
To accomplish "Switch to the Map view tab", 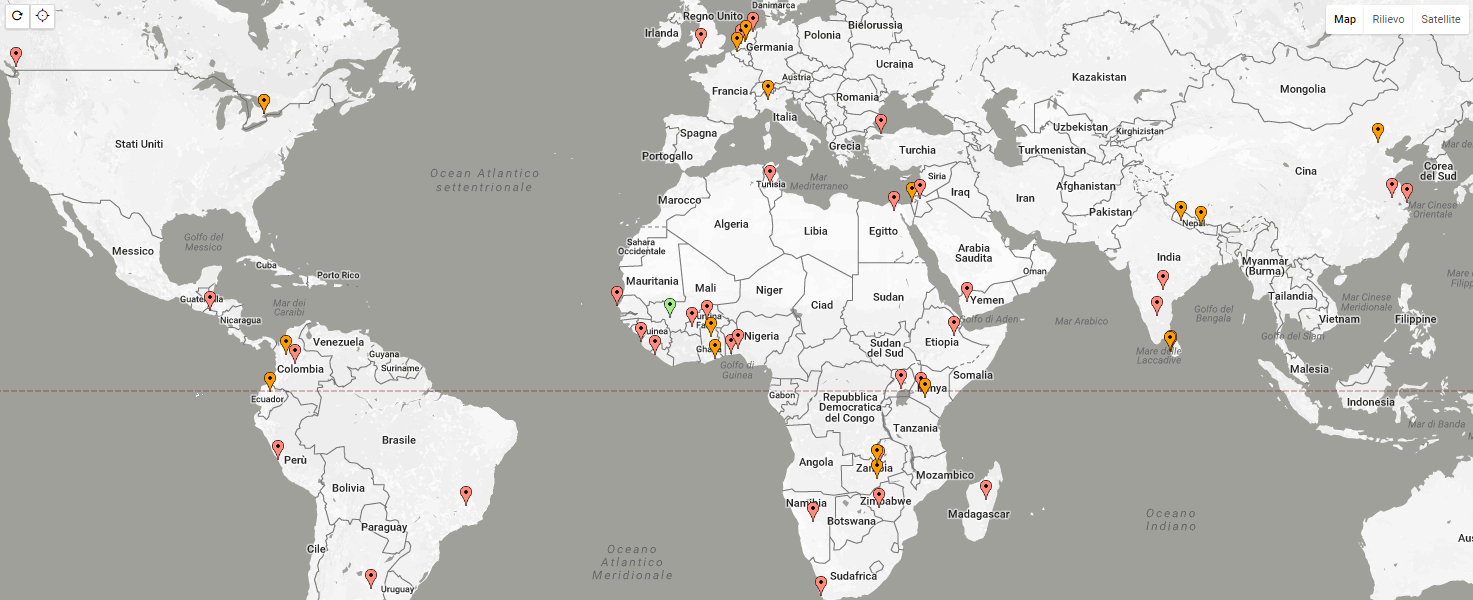I will tap(1345, 19).
